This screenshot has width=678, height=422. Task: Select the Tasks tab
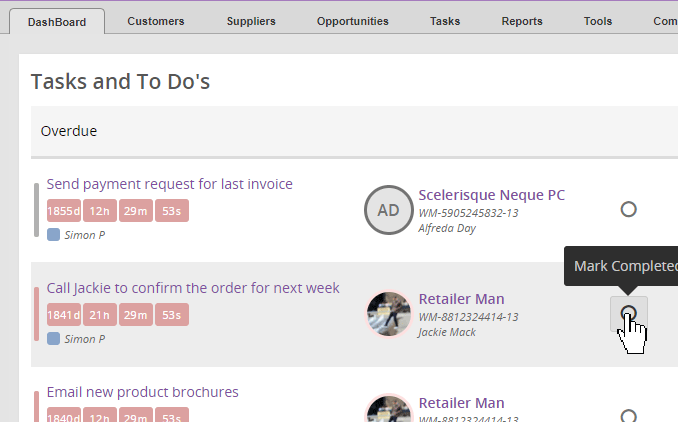point(445,21)
